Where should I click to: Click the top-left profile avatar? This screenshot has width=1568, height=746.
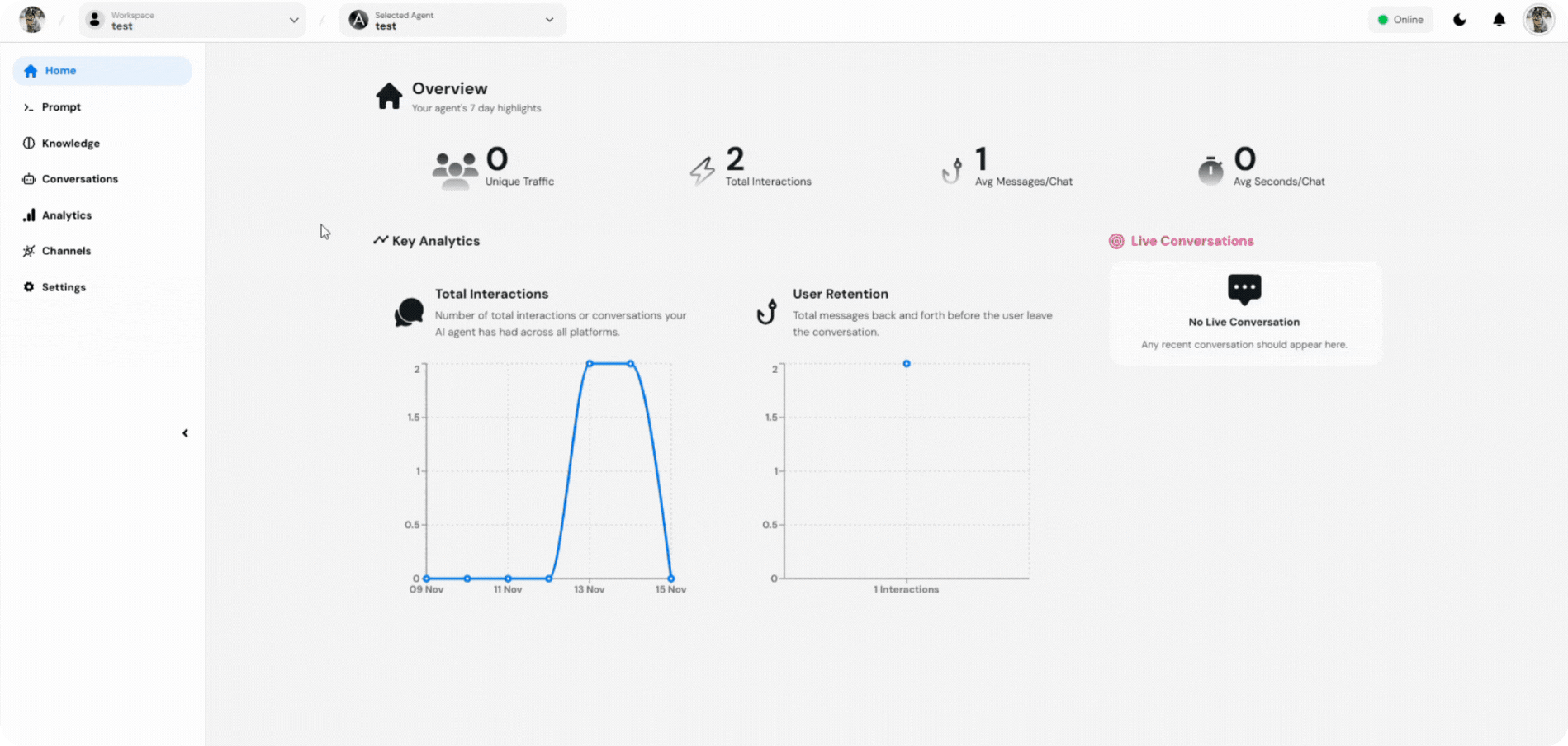coord(32,20)
